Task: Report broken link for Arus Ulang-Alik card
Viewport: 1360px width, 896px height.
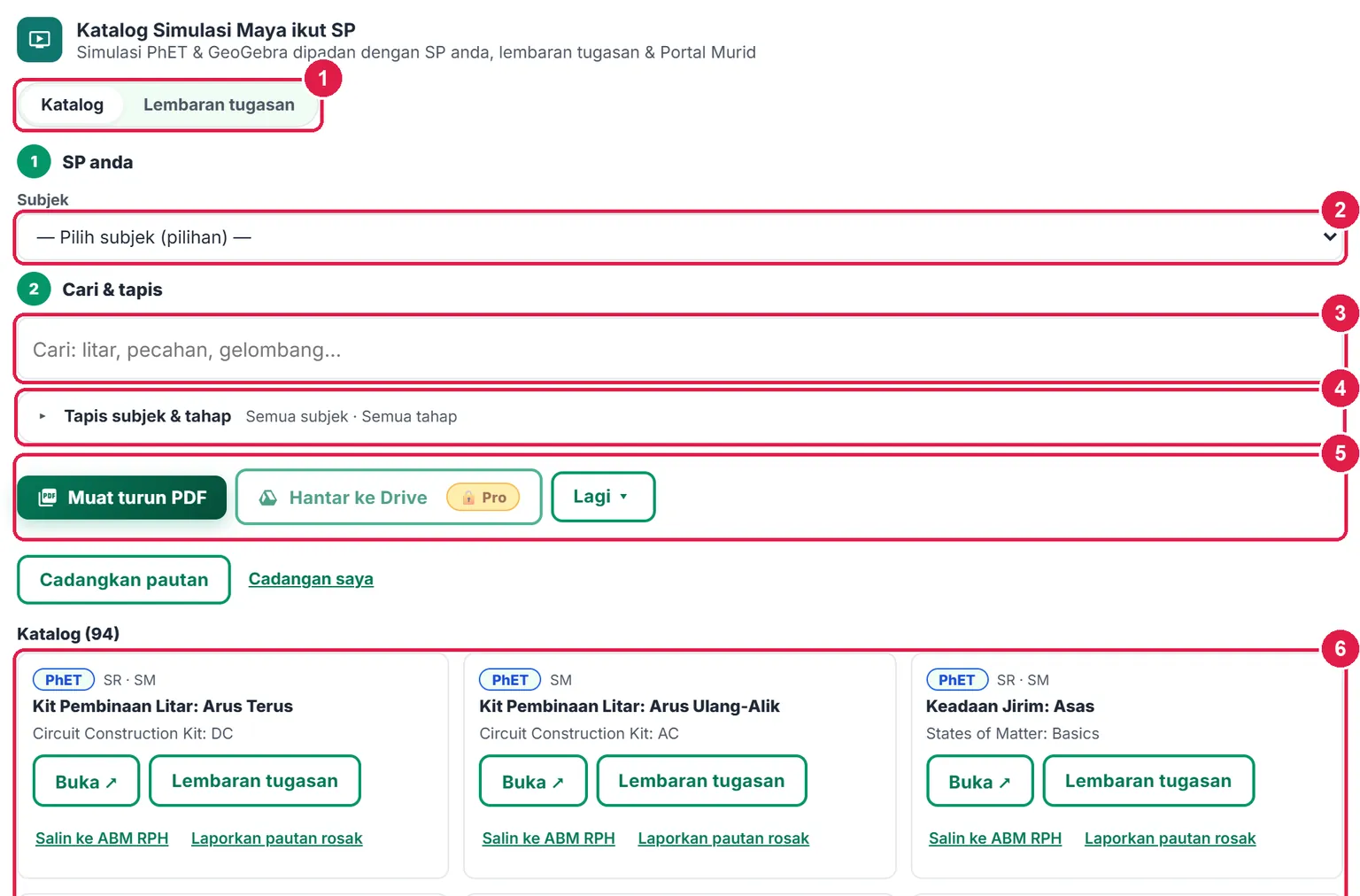Action: pyautogui.click(x=723, y=838)
